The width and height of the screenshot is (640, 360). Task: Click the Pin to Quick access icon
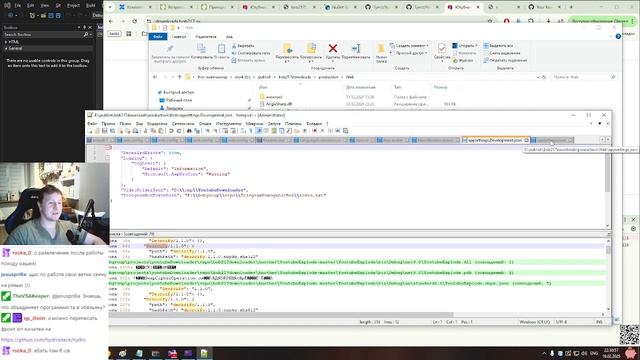tap(170, 49)
